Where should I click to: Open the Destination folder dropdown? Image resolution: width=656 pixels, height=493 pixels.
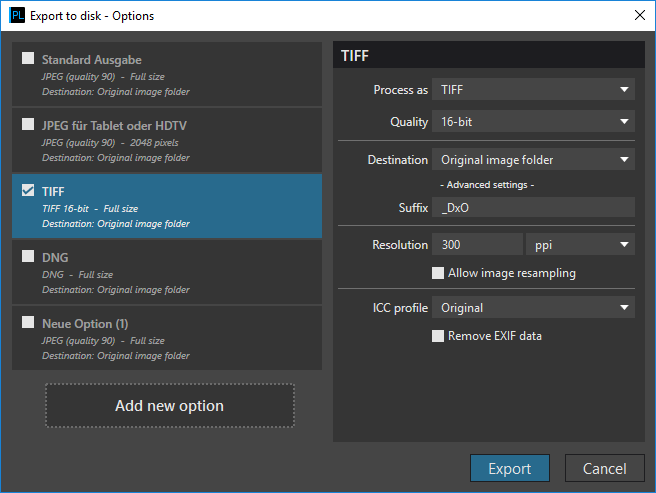pos(533,159)
